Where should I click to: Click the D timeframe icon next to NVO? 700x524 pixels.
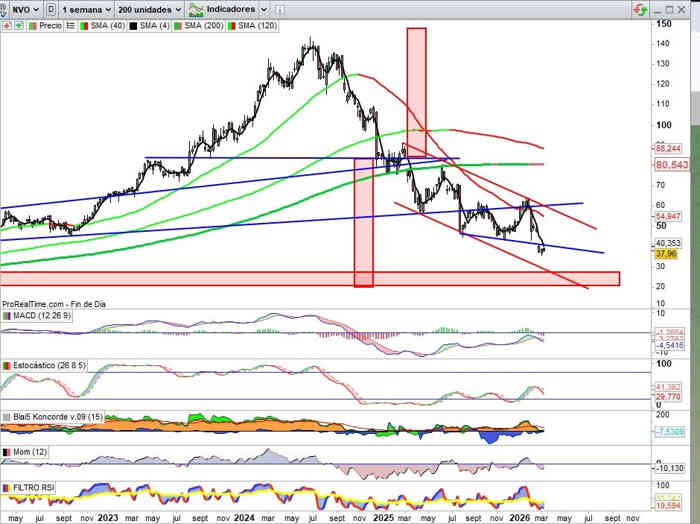tap(51, 8)
